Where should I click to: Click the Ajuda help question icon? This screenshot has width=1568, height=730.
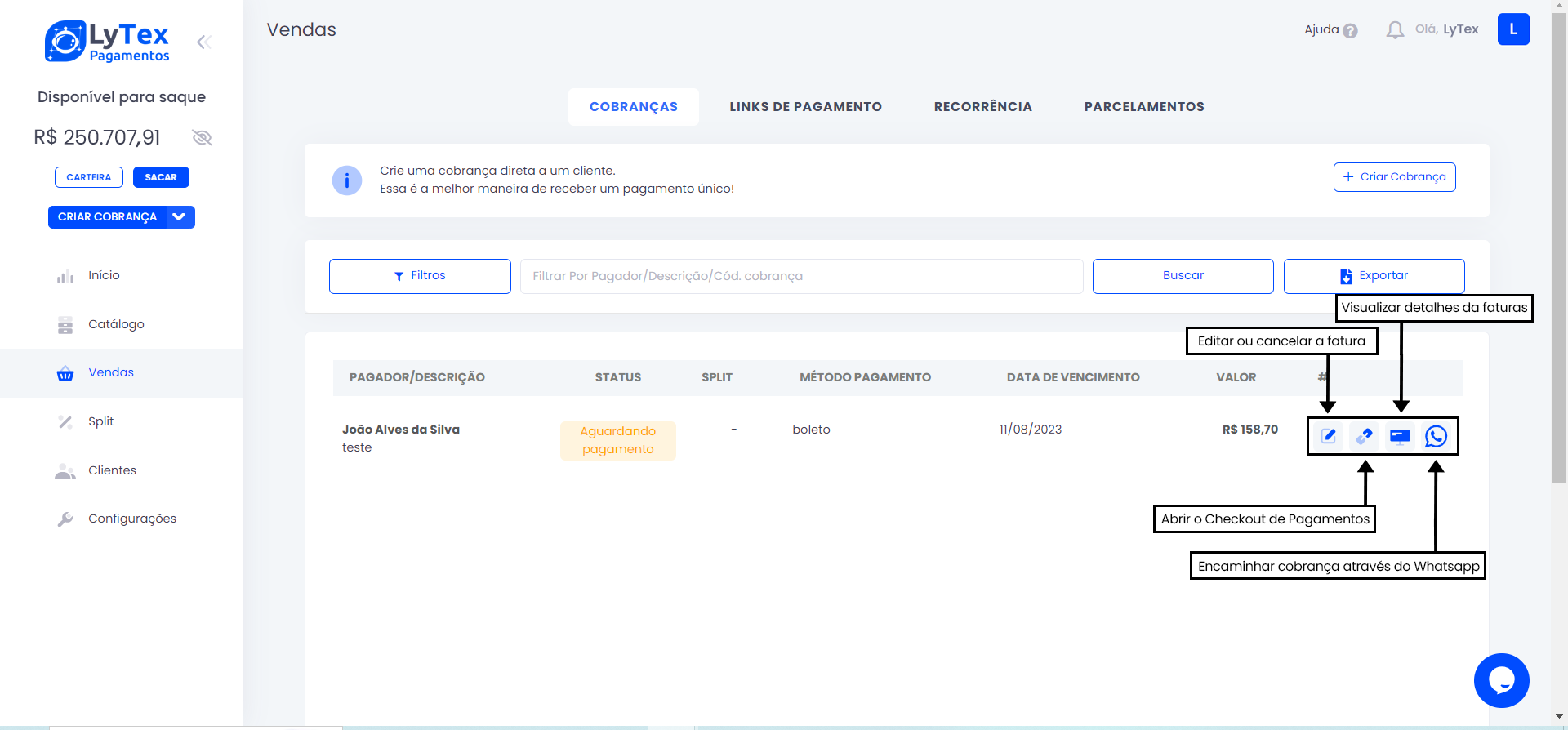pos(1350,30)
